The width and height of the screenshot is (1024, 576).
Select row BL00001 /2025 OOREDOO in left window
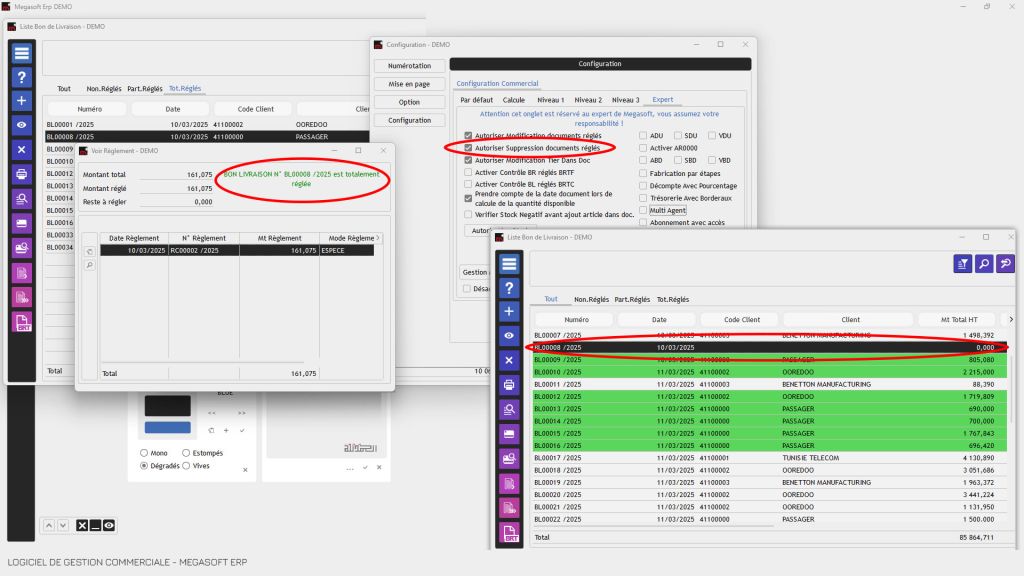(x=207, y=124)
